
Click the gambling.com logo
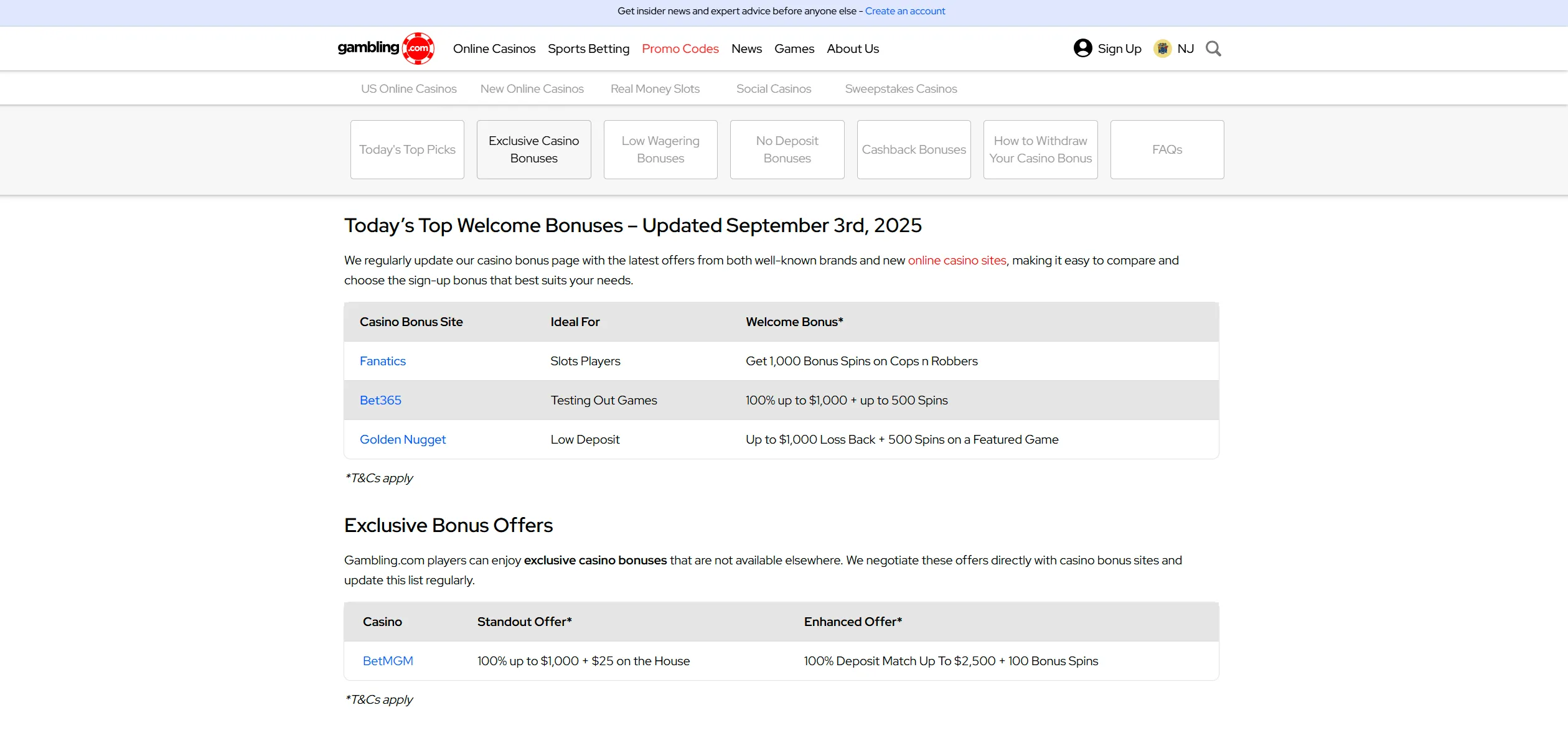(386, 49)
